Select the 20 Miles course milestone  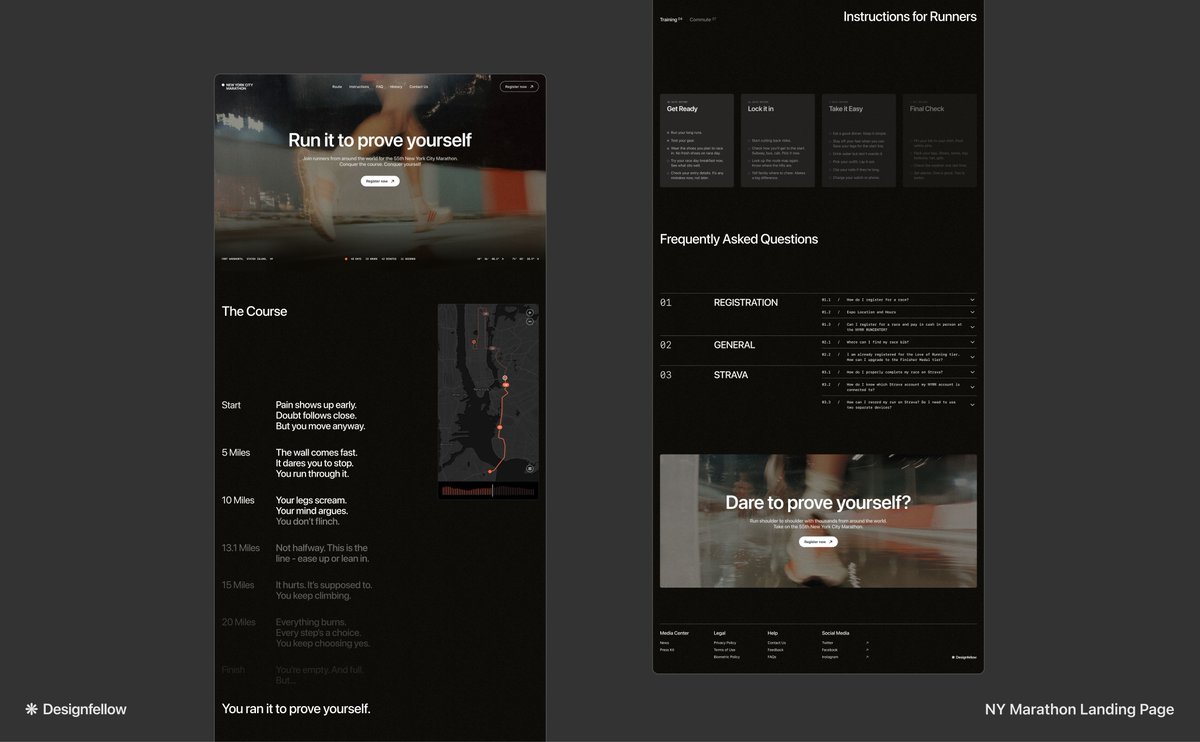click(x=239, y=622)
